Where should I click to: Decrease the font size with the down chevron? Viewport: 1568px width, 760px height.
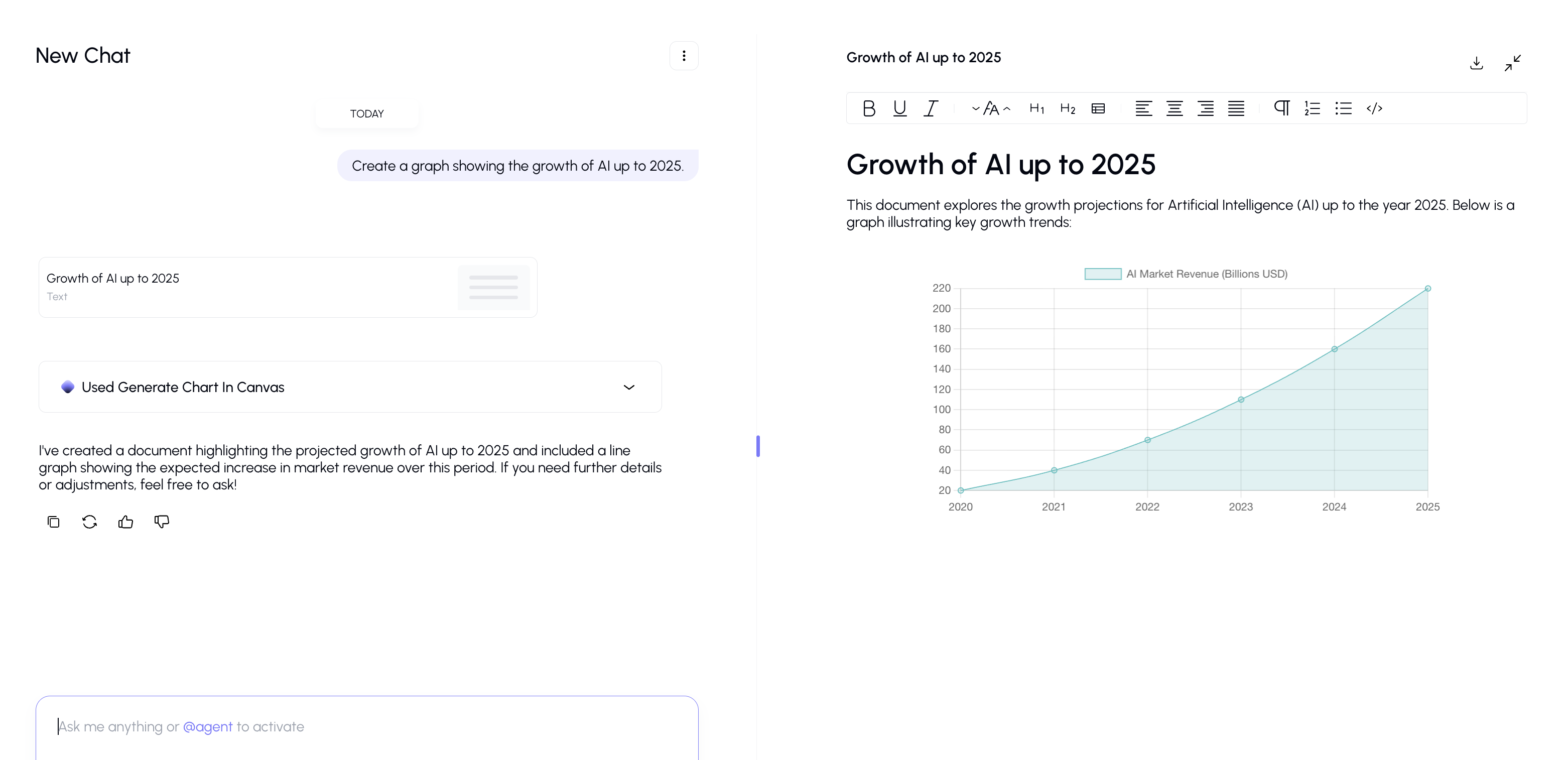pos(976,109)
